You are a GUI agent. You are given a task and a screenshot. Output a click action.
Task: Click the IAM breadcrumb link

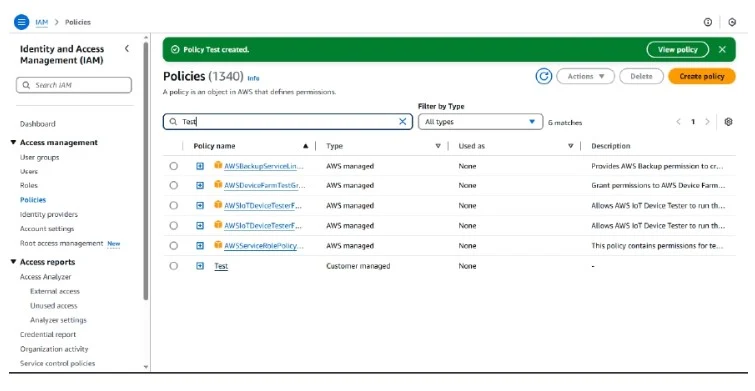pos(41,22)
